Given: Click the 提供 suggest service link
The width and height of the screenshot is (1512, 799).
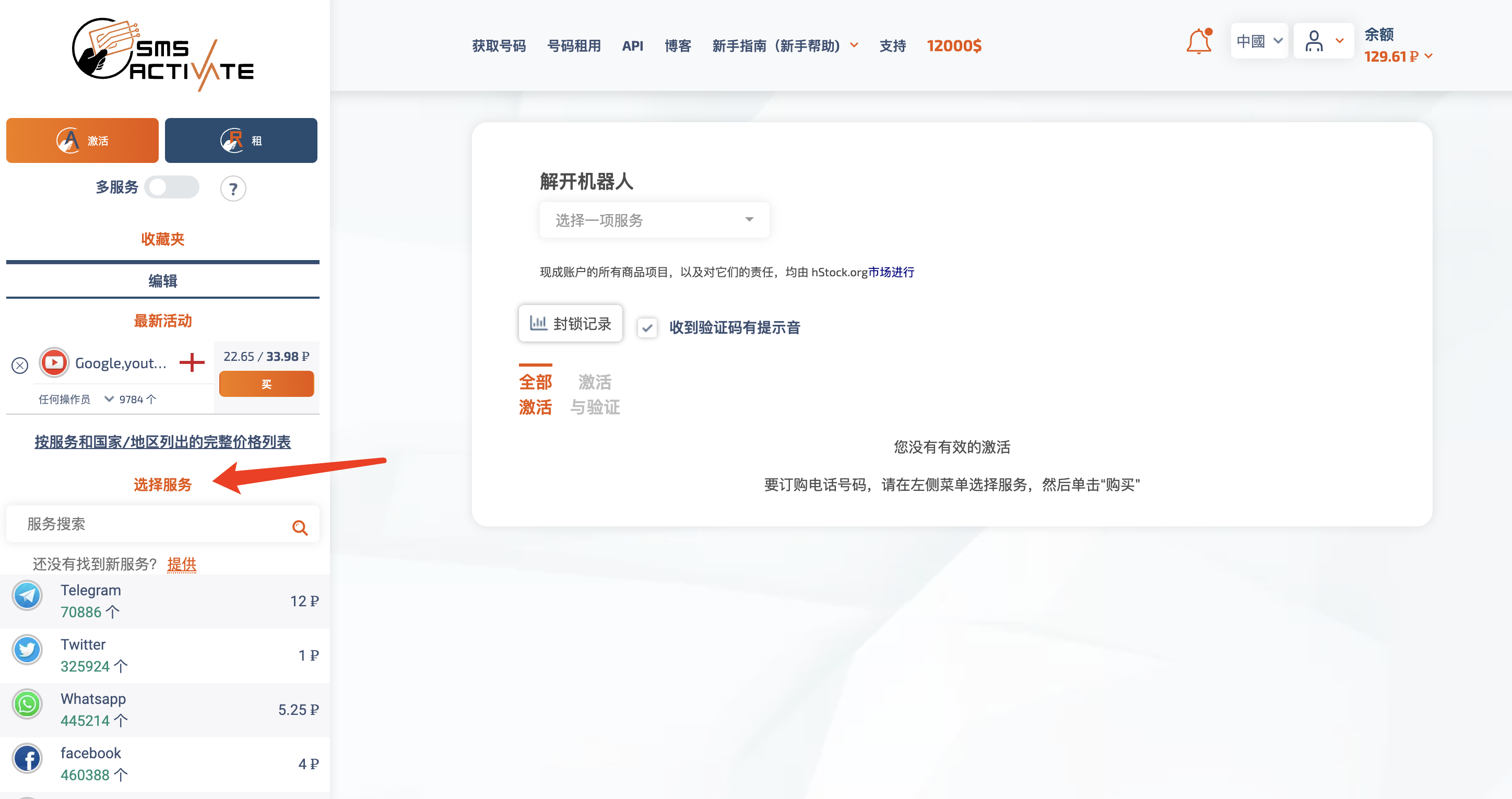Looking at the screenshot, I should [x=181, y=564].
